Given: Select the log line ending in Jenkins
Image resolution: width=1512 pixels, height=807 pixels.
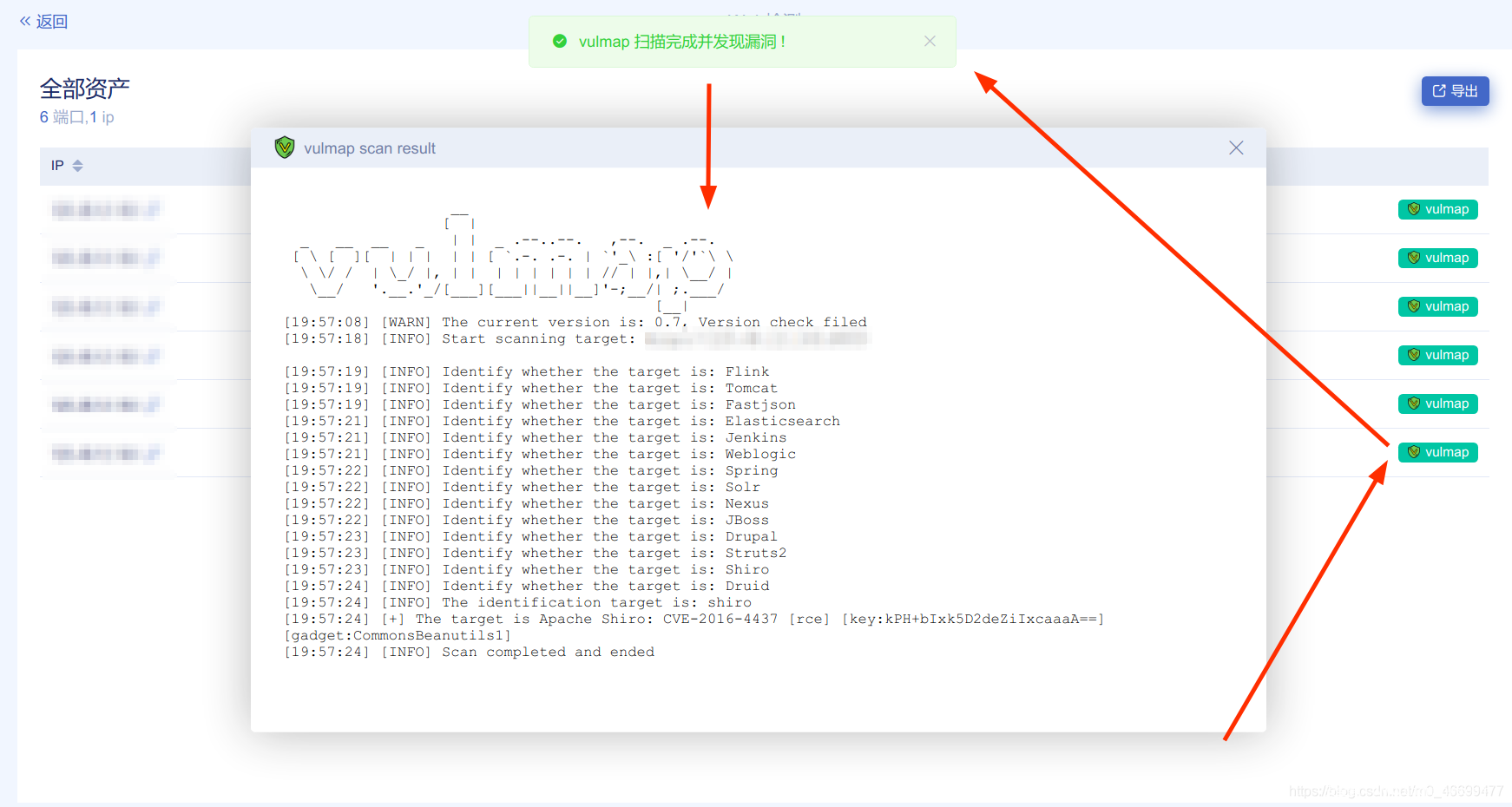Looking at the screenshot, I should (x=536, y=438).
